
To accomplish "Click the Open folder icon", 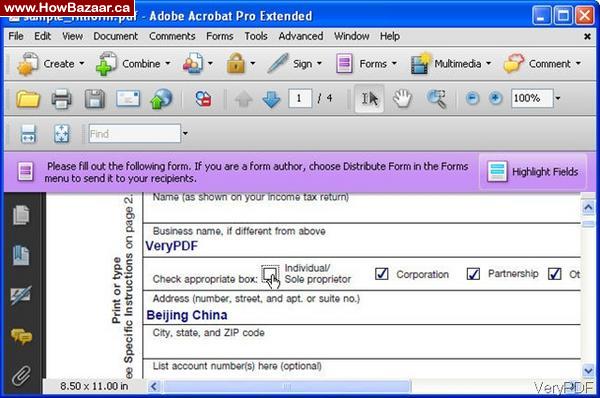I will coord(28,99).
